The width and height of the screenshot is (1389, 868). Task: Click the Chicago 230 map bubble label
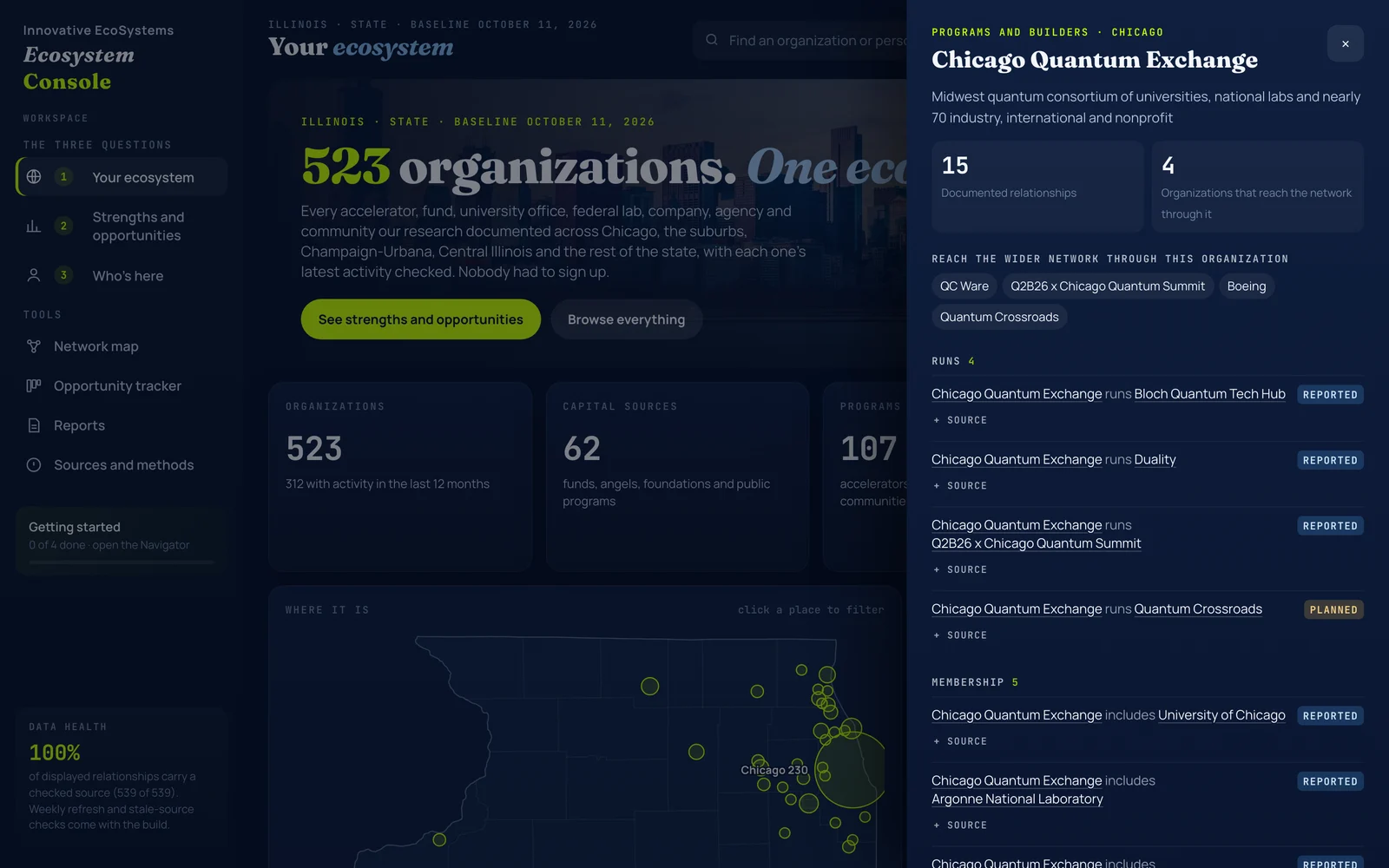[774, 770]
